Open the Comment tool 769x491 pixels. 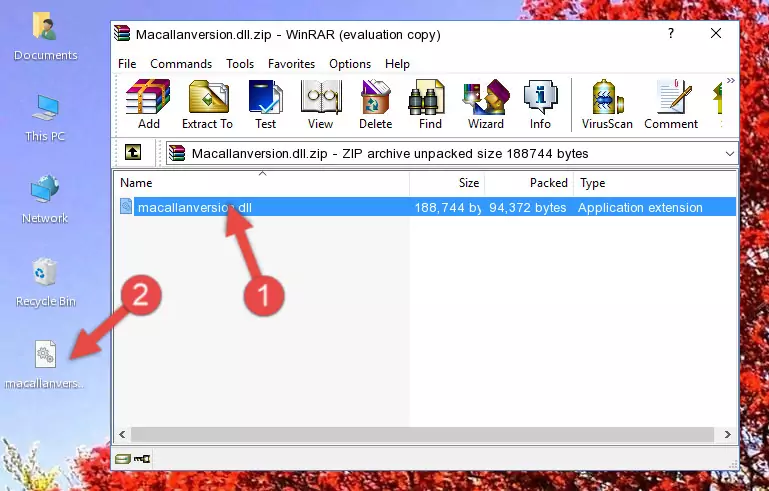coord(671,104)
